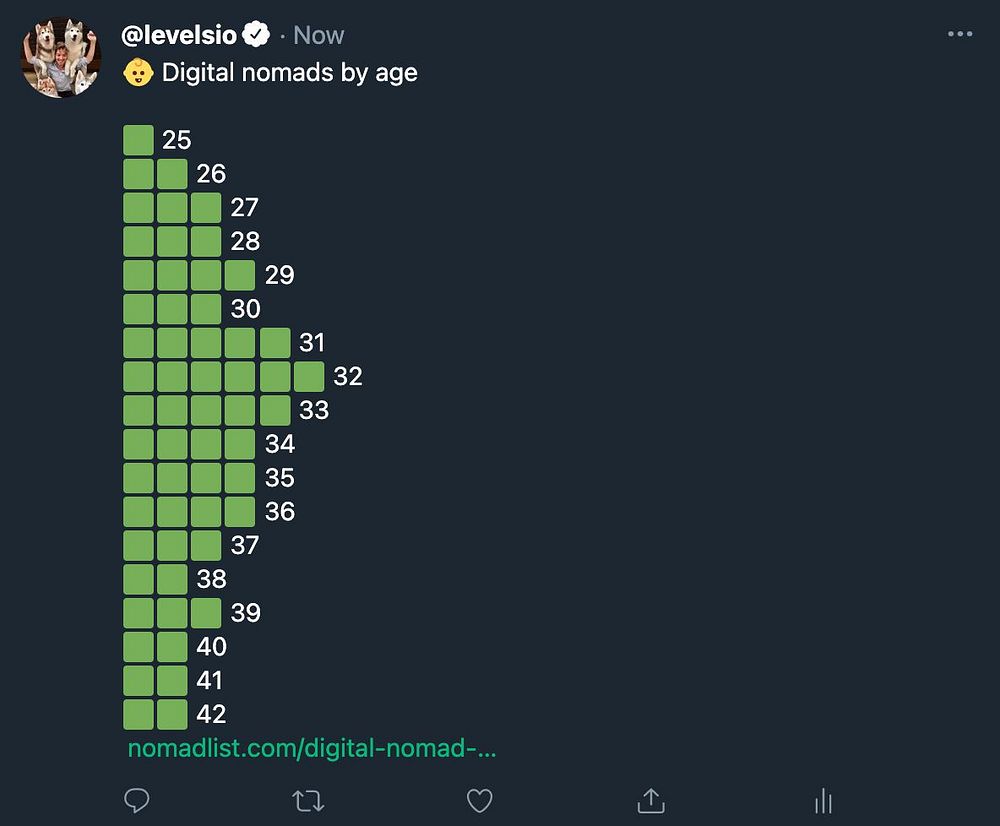Click the last green square in row 31
Image resolution: width=1000 pixels, height=826 pixels.
(275, 343)
